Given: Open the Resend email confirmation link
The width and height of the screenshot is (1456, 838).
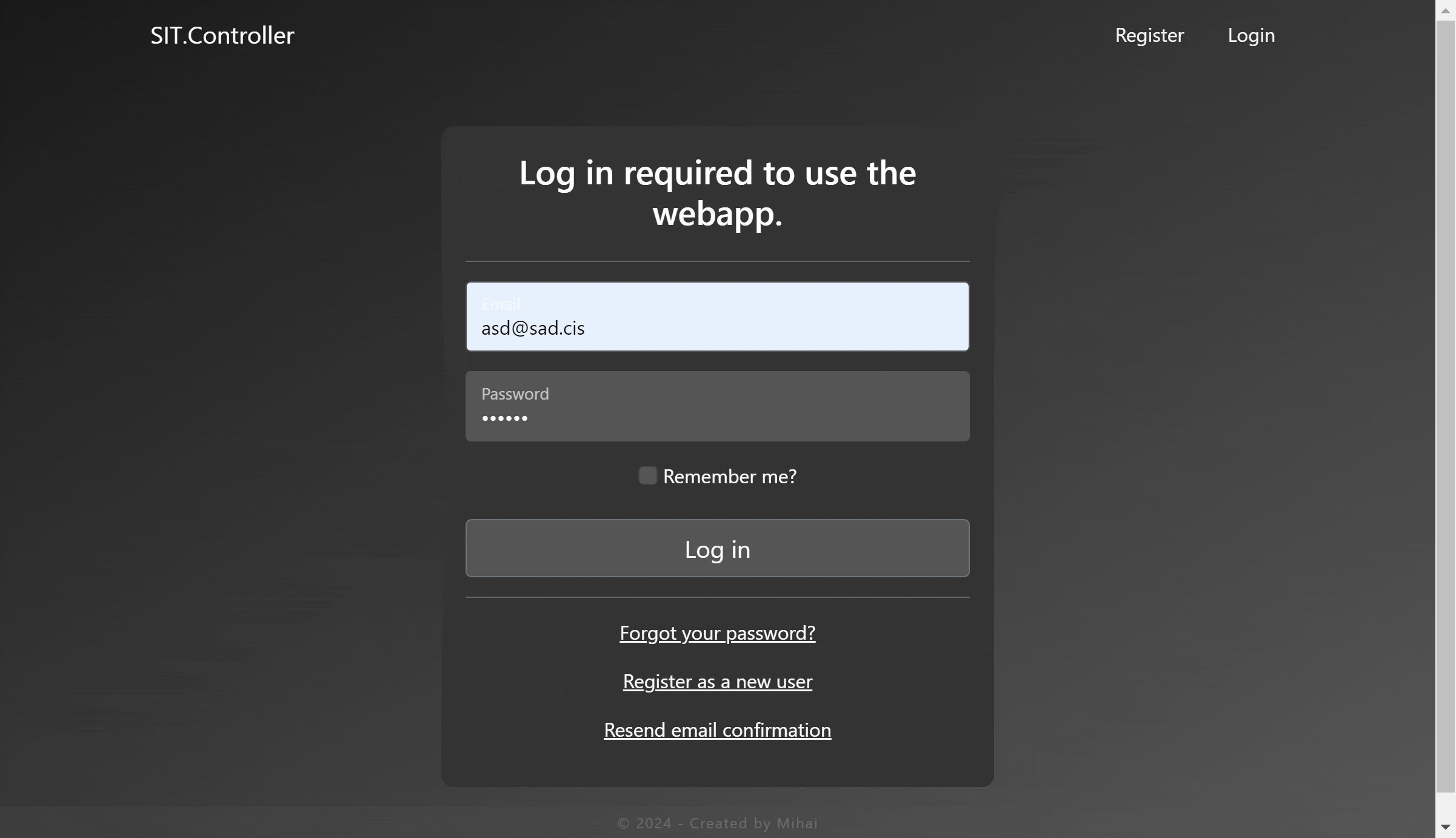Looking at the screenshot, I should coord(717,730).
